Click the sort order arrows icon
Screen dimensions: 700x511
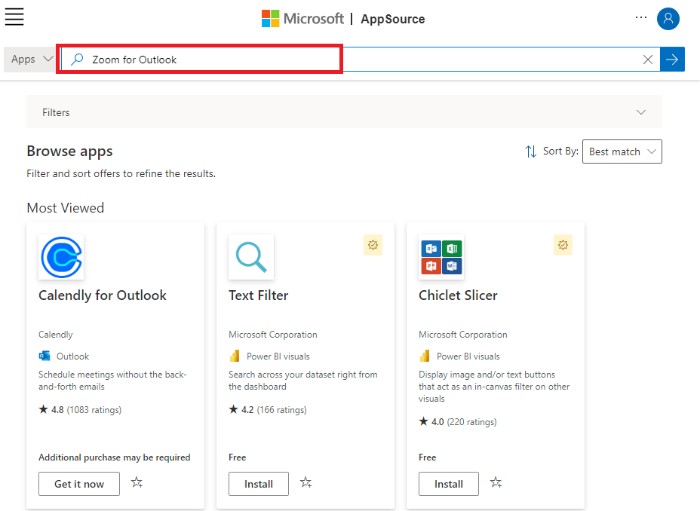click(530, 152)
